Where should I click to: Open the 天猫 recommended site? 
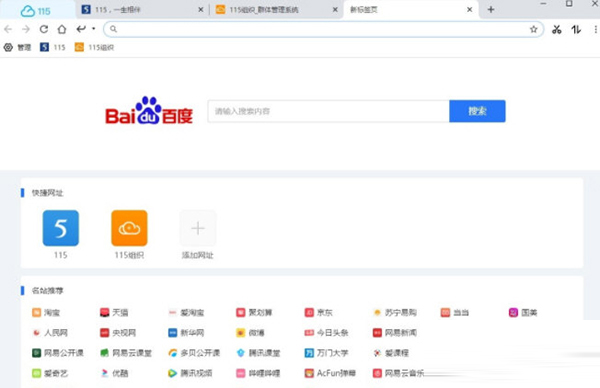click(x=114, y=313)
